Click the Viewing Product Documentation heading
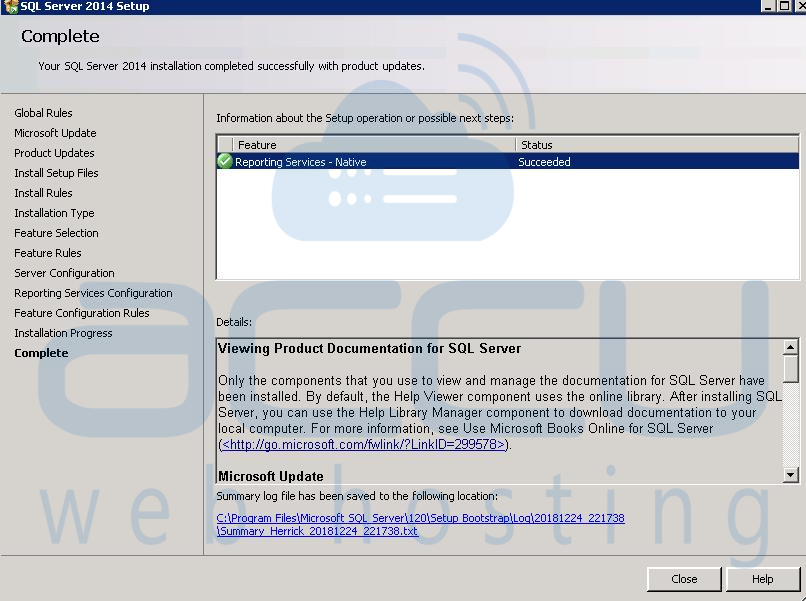The width and height of the screenshot is (806, 601). (x=370, y=349)
